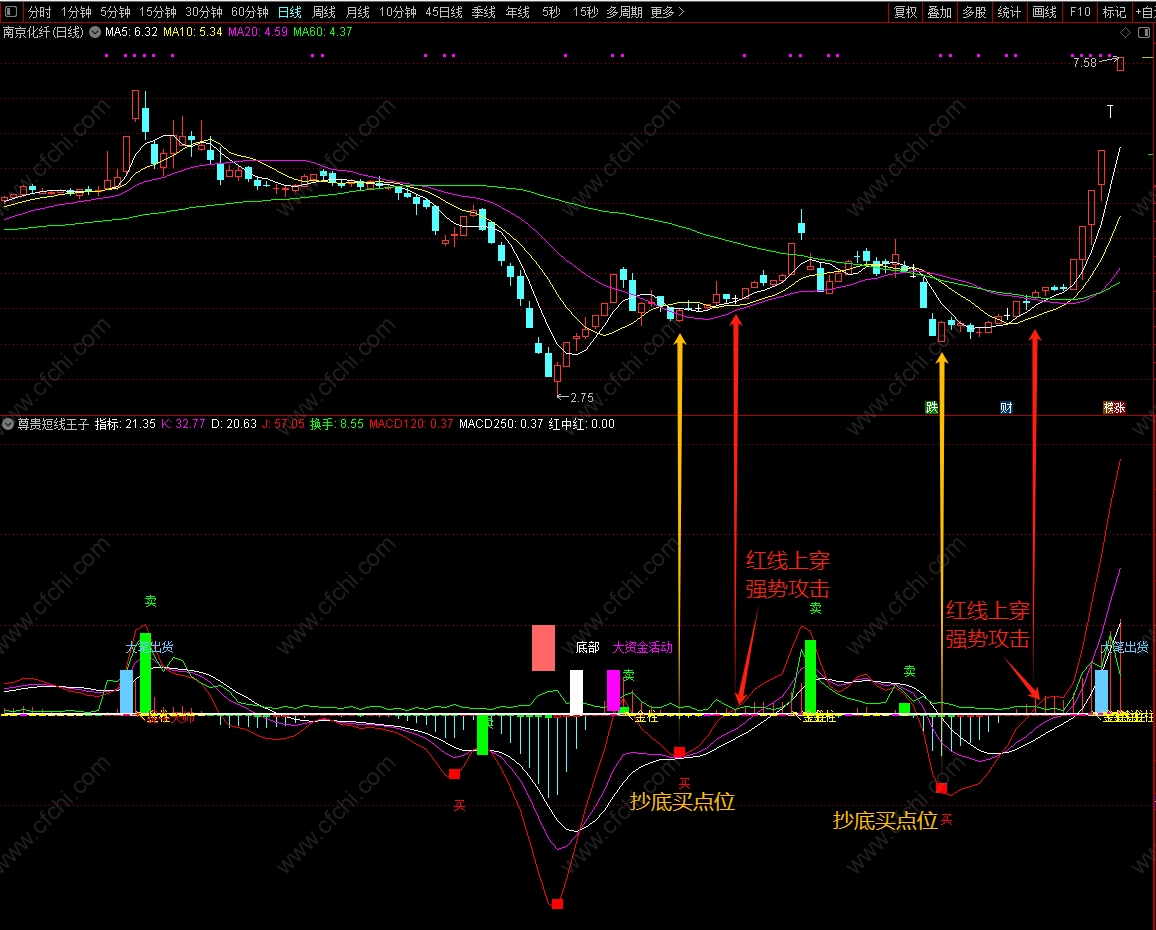Expand 更多 period options
Viewport: 1156px width, 930px height.
tap(667, 12)
